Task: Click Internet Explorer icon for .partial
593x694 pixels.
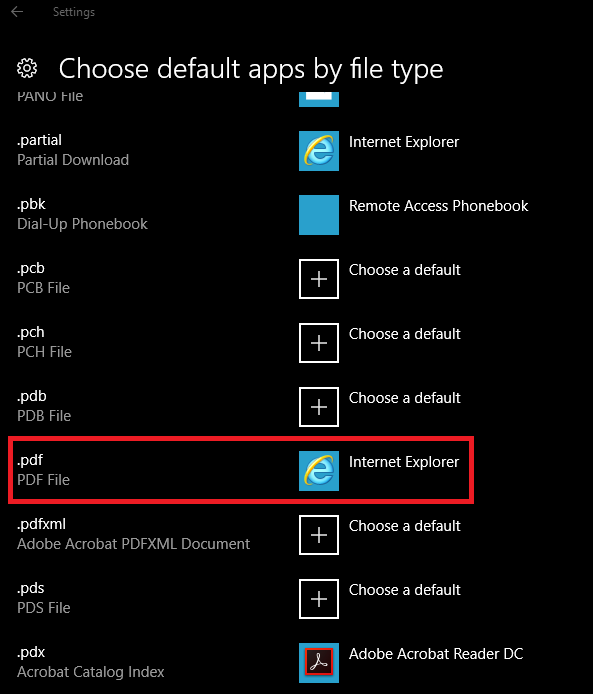Action: pos(319,151)
